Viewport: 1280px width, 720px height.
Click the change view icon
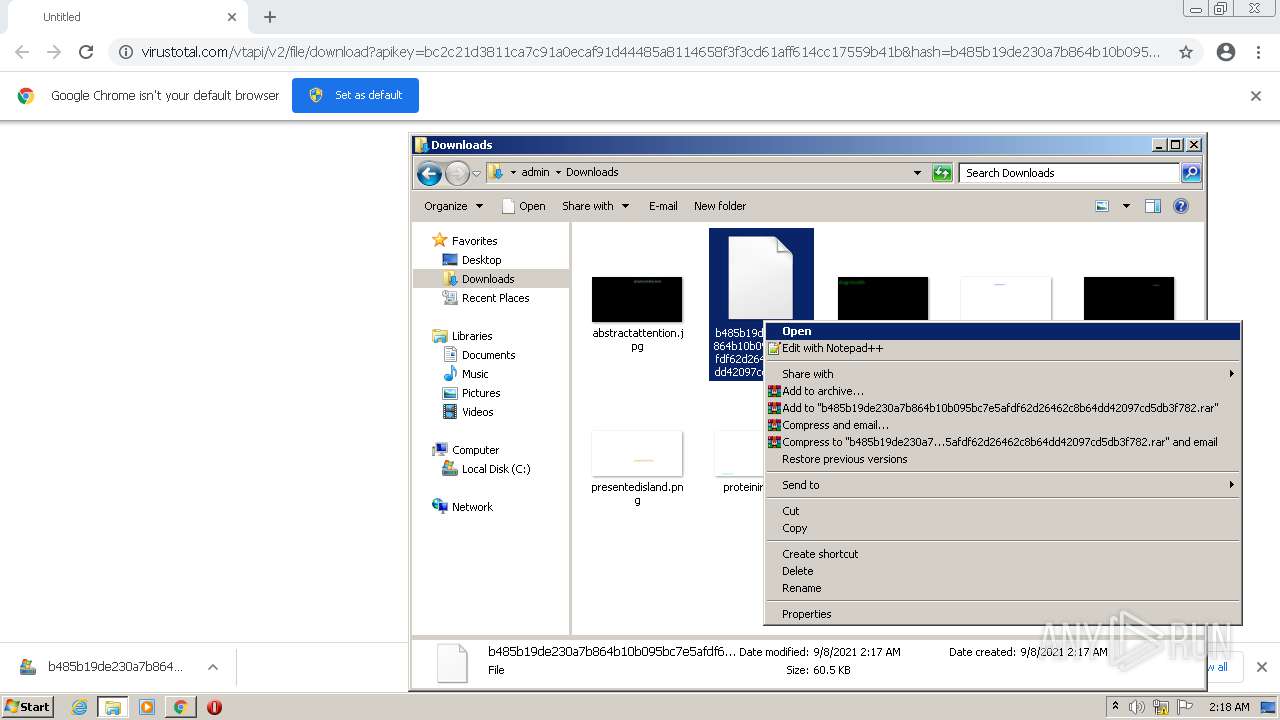(1102, 206)
